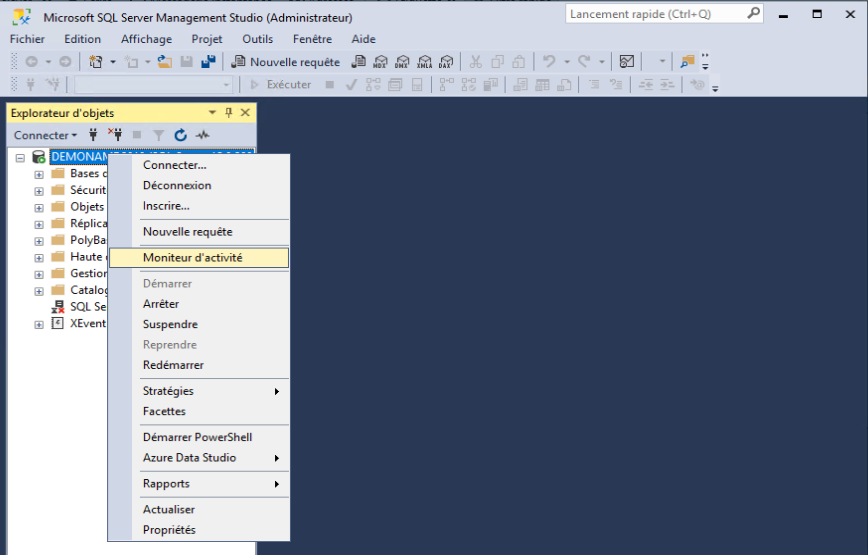
Task: Choose Connecter... in context menu
Action: tap(199, 165)
